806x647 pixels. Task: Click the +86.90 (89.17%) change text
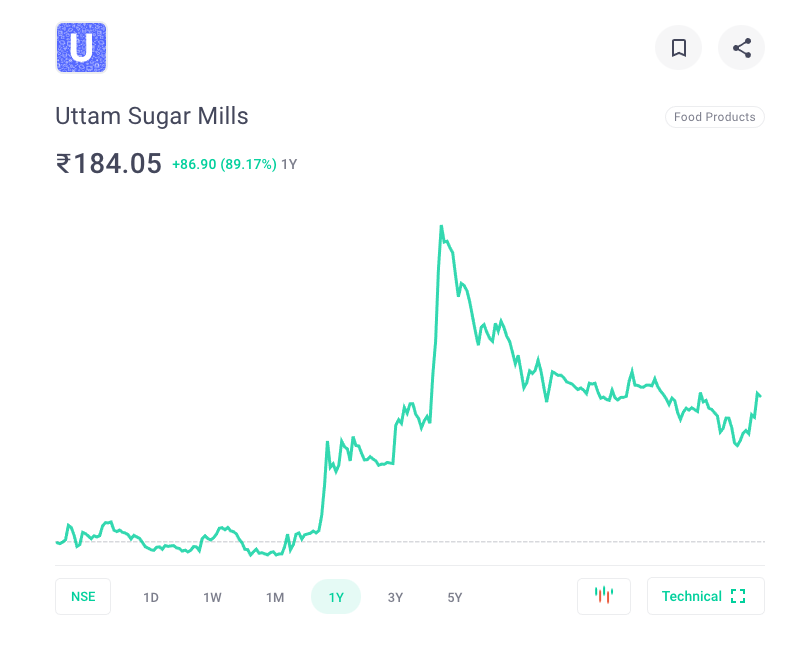[x=224, y=164]
